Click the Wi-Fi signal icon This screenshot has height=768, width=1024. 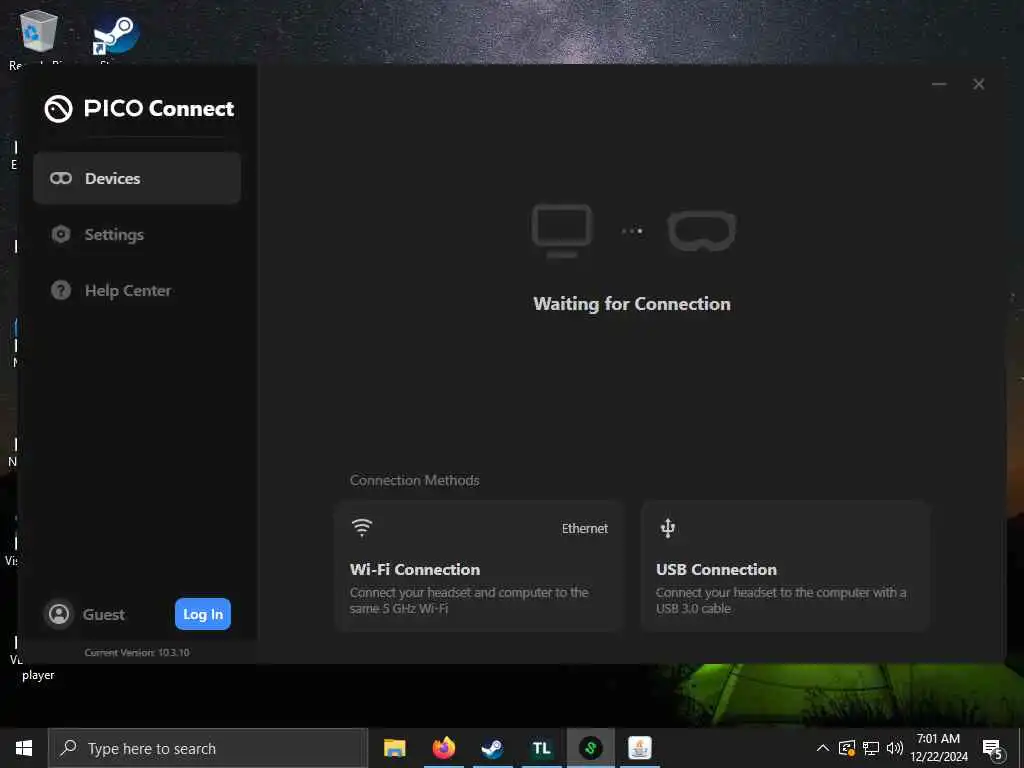(362, 528)
